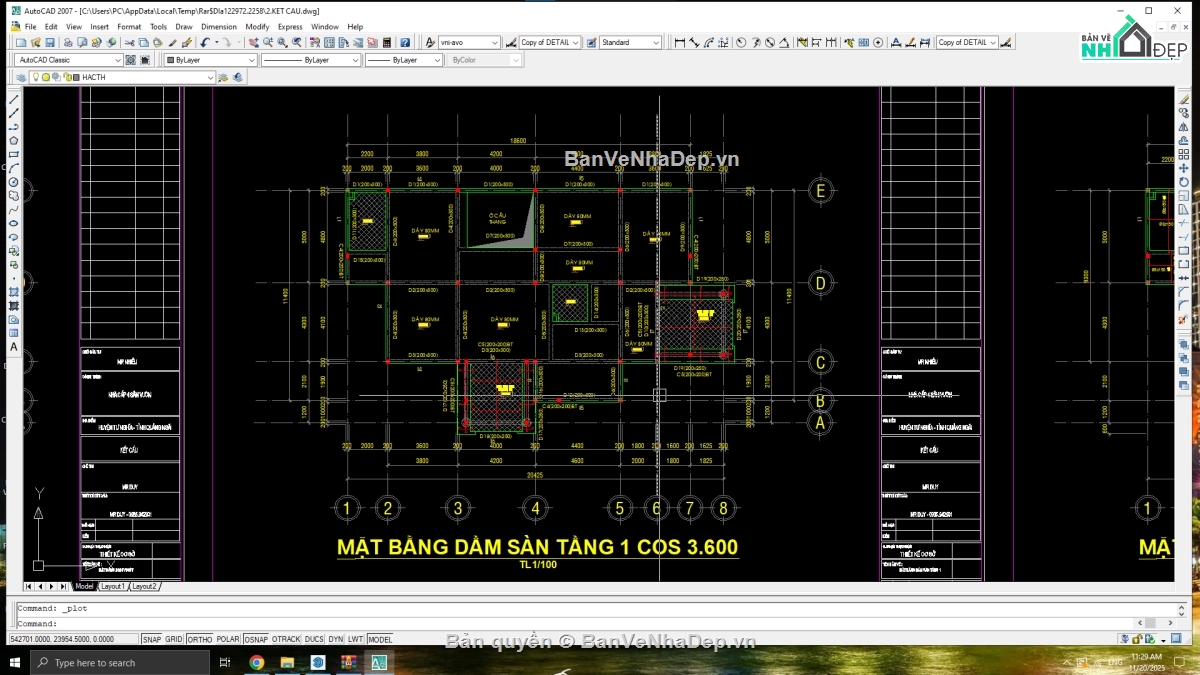The image size is (1200, 675).
Task: Click the Command line input field
Action: tap(600, 623)
